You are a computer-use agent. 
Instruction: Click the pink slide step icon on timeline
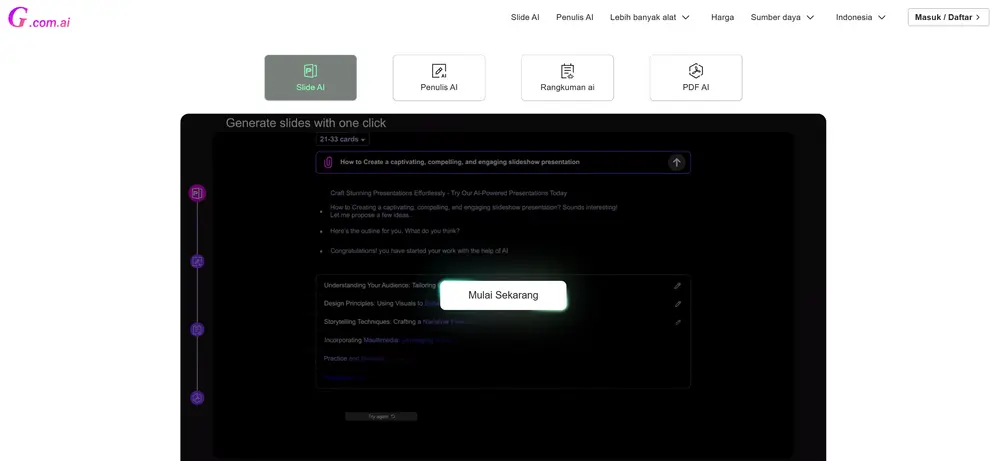coord(197,193)
